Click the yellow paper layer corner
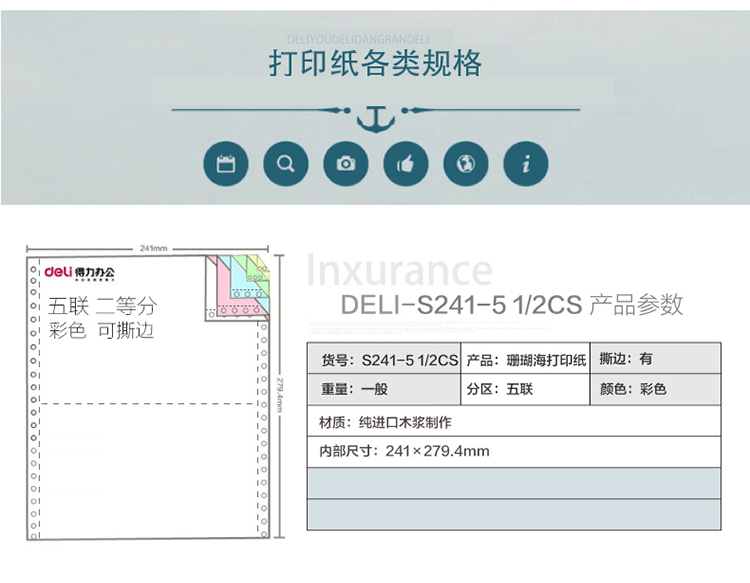The height and width of the screenshot is (583, 750). tap(262, 268)
